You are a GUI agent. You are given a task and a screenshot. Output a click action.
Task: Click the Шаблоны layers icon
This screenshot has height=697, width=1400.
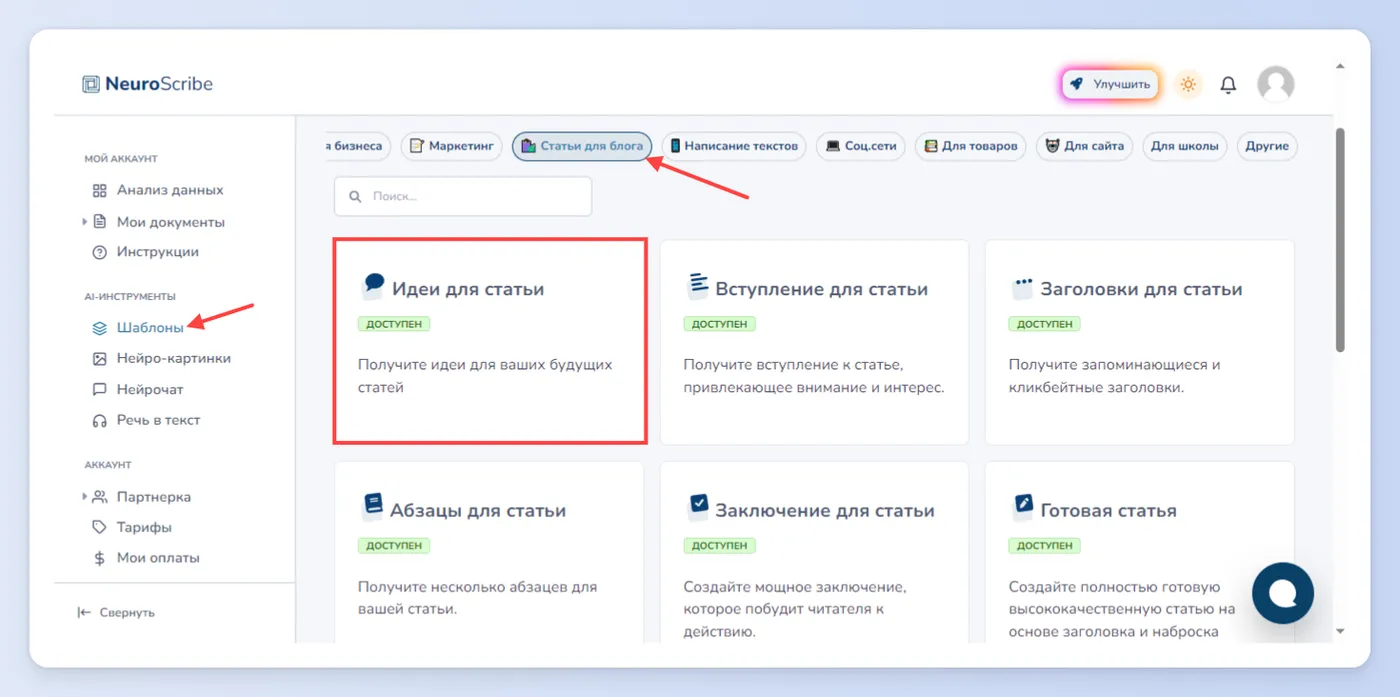click(x=99, y=327)
